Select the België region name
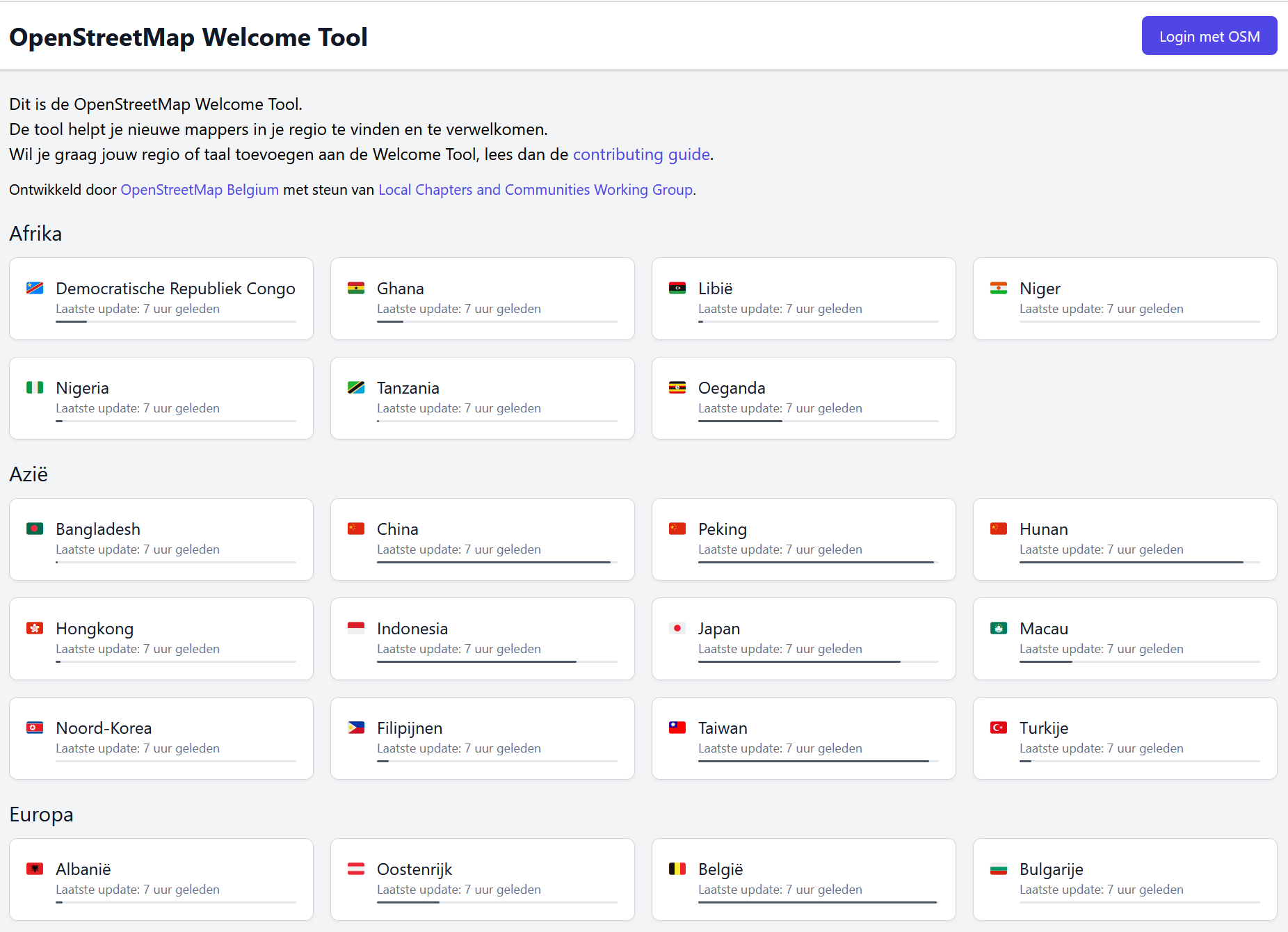 coord(721,869)
